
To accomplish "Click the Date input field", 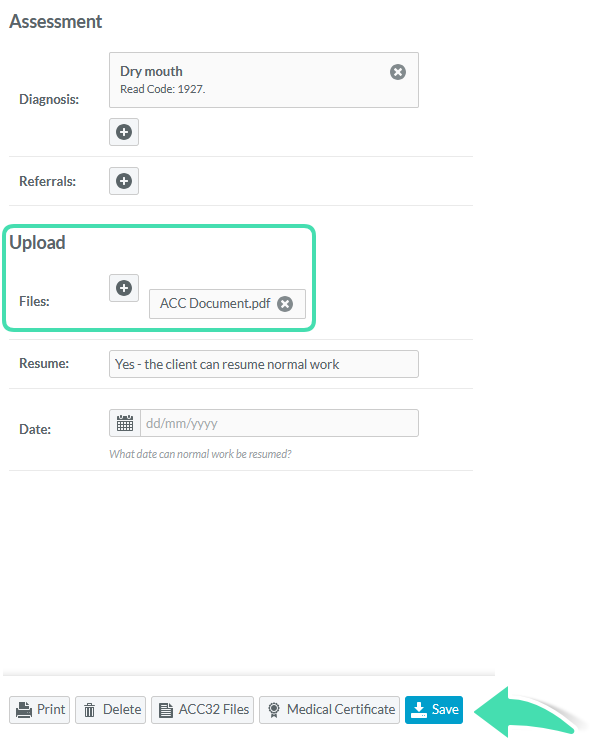I will 279,423.
